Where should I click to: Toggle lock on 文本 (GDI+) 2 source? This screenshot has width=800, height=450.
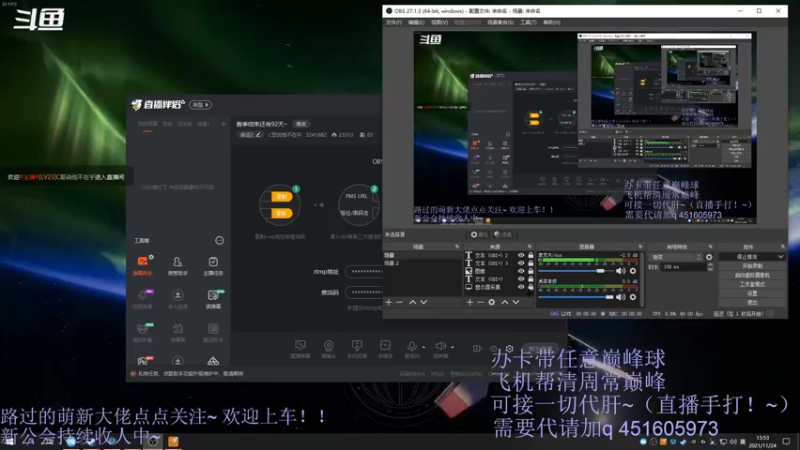[531, 255]
